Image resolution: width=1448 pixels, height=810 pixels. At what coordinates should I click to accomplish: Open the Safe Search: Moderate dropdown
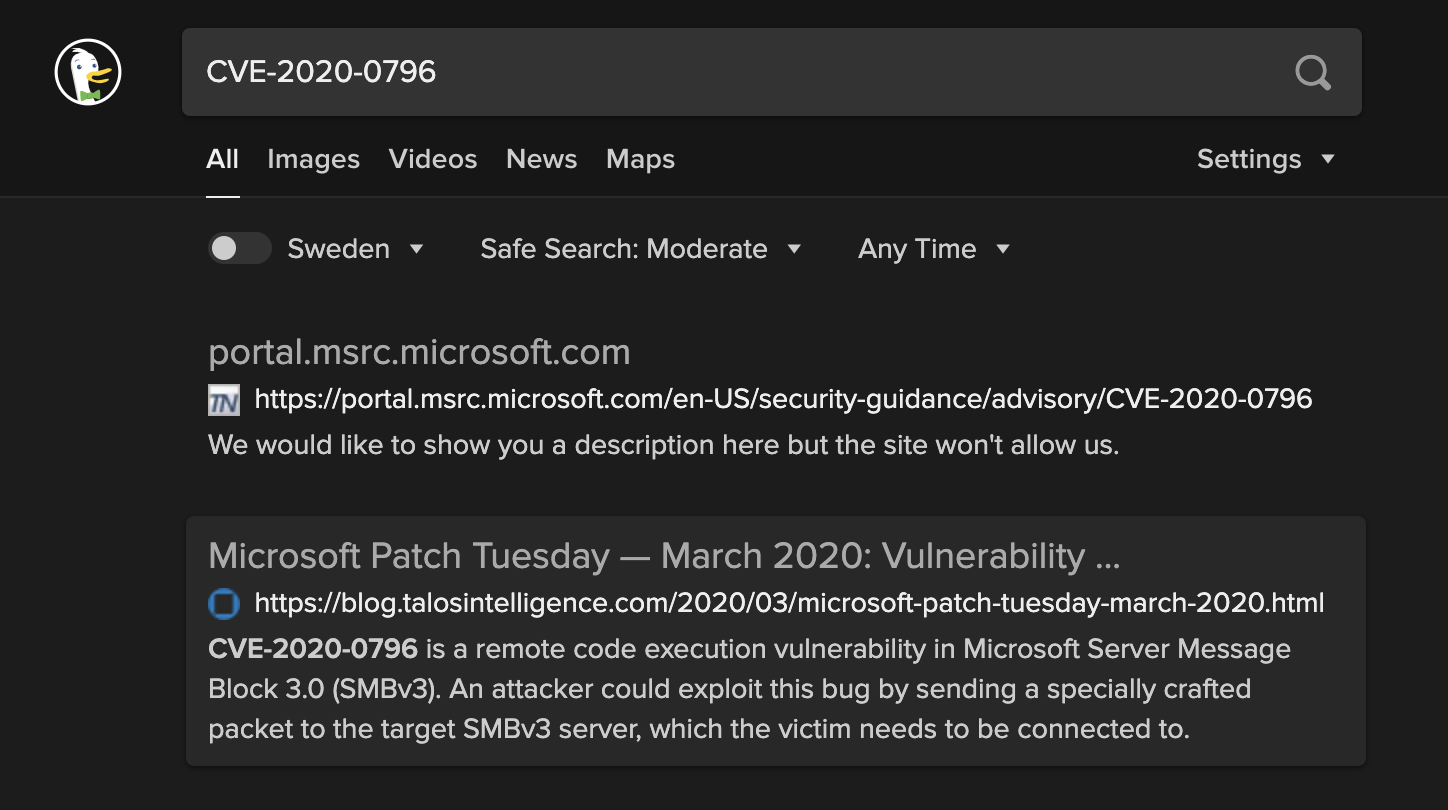[641, 249]
